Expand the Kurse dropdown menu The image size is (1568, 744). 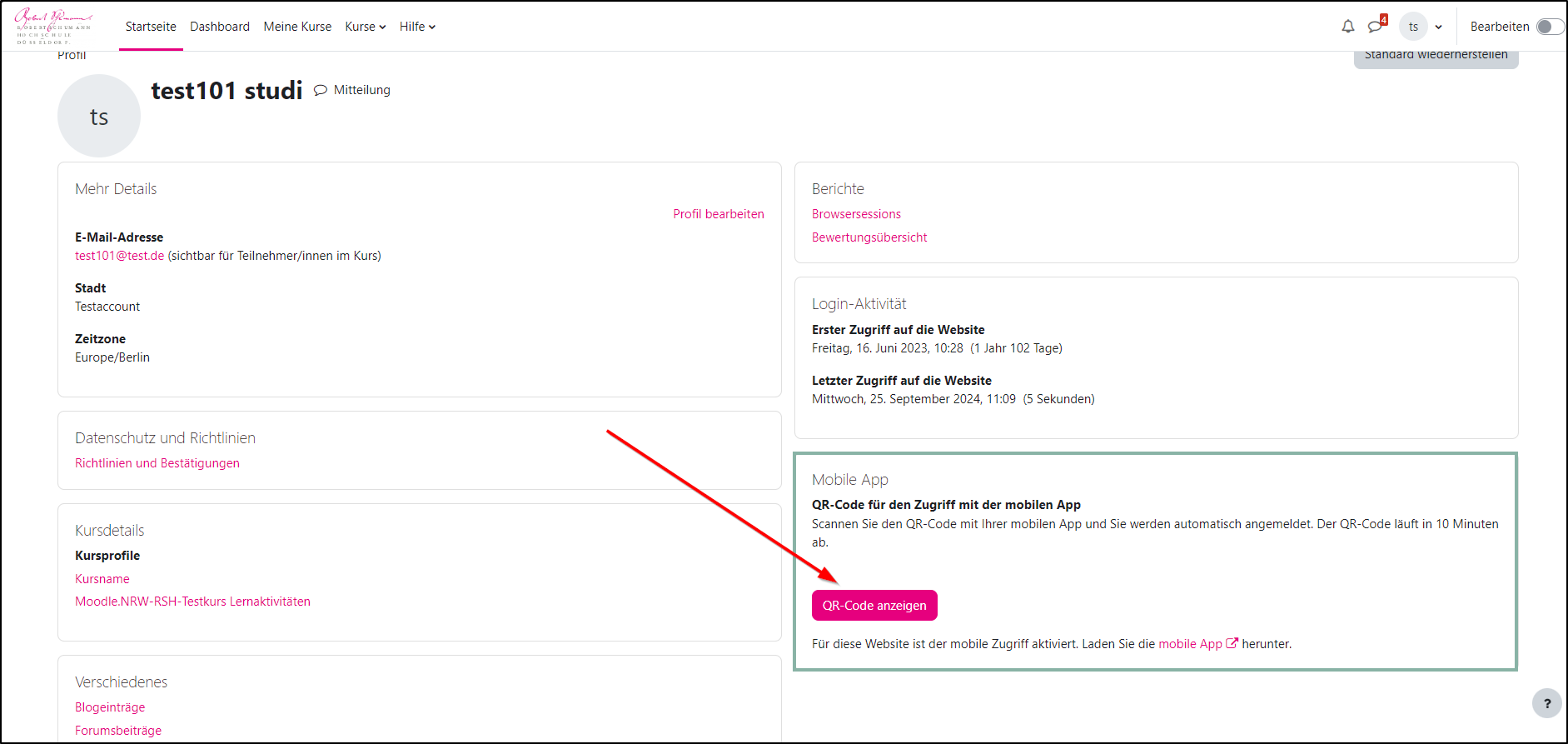pyautogui.click(x=366, y=27)
